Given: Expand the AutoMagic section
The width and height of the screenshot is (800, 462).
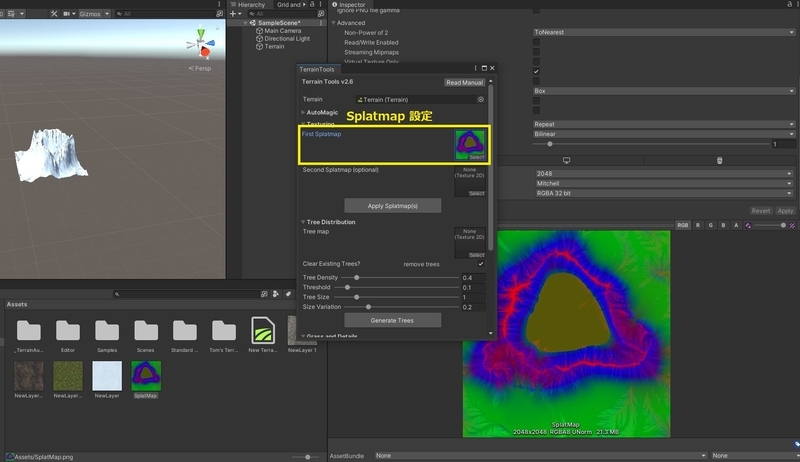Looking at the screenshot, I should [x=303, y=112].
